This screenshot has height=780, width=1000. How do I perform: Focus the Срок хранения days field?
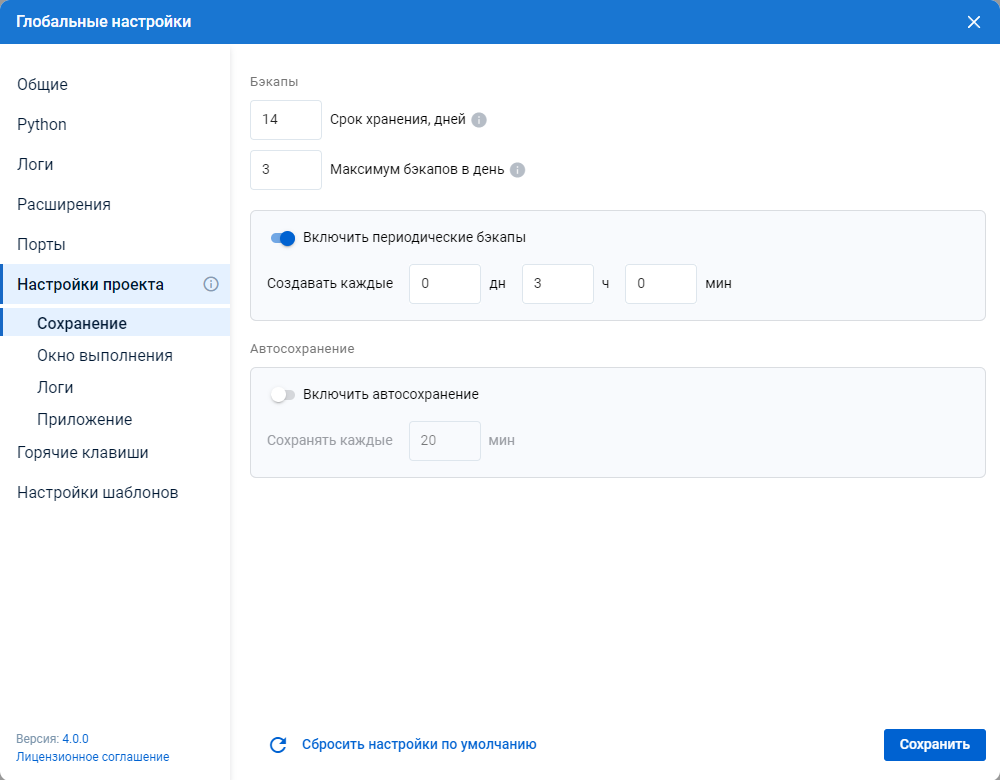(x=286, y=120)
